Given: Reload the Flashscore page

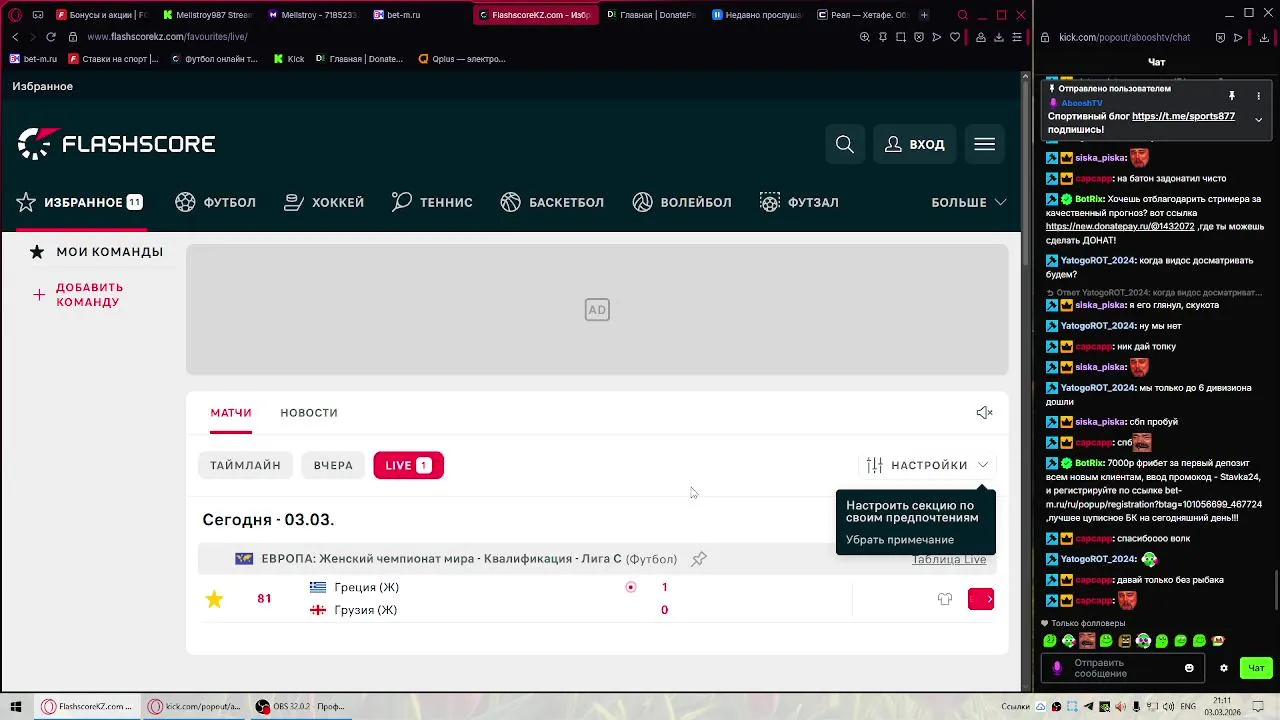Looking at the screenshot, I should [x=50, y=37].
